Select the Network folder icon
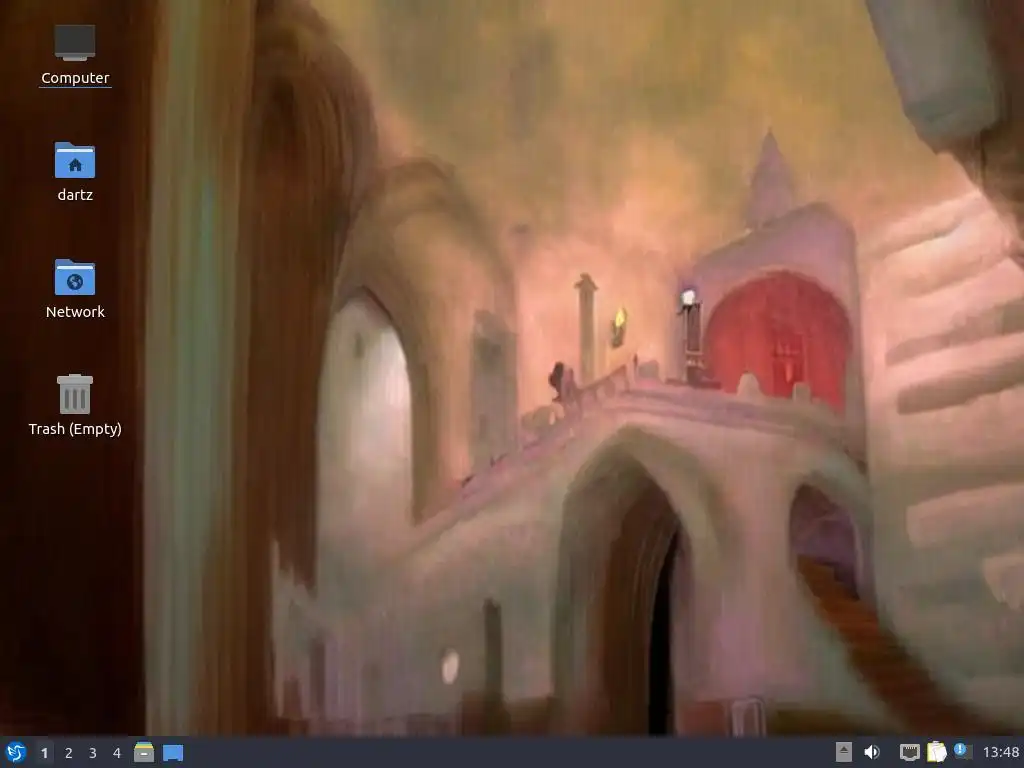The image size is (1024, 768). [75, 277]
